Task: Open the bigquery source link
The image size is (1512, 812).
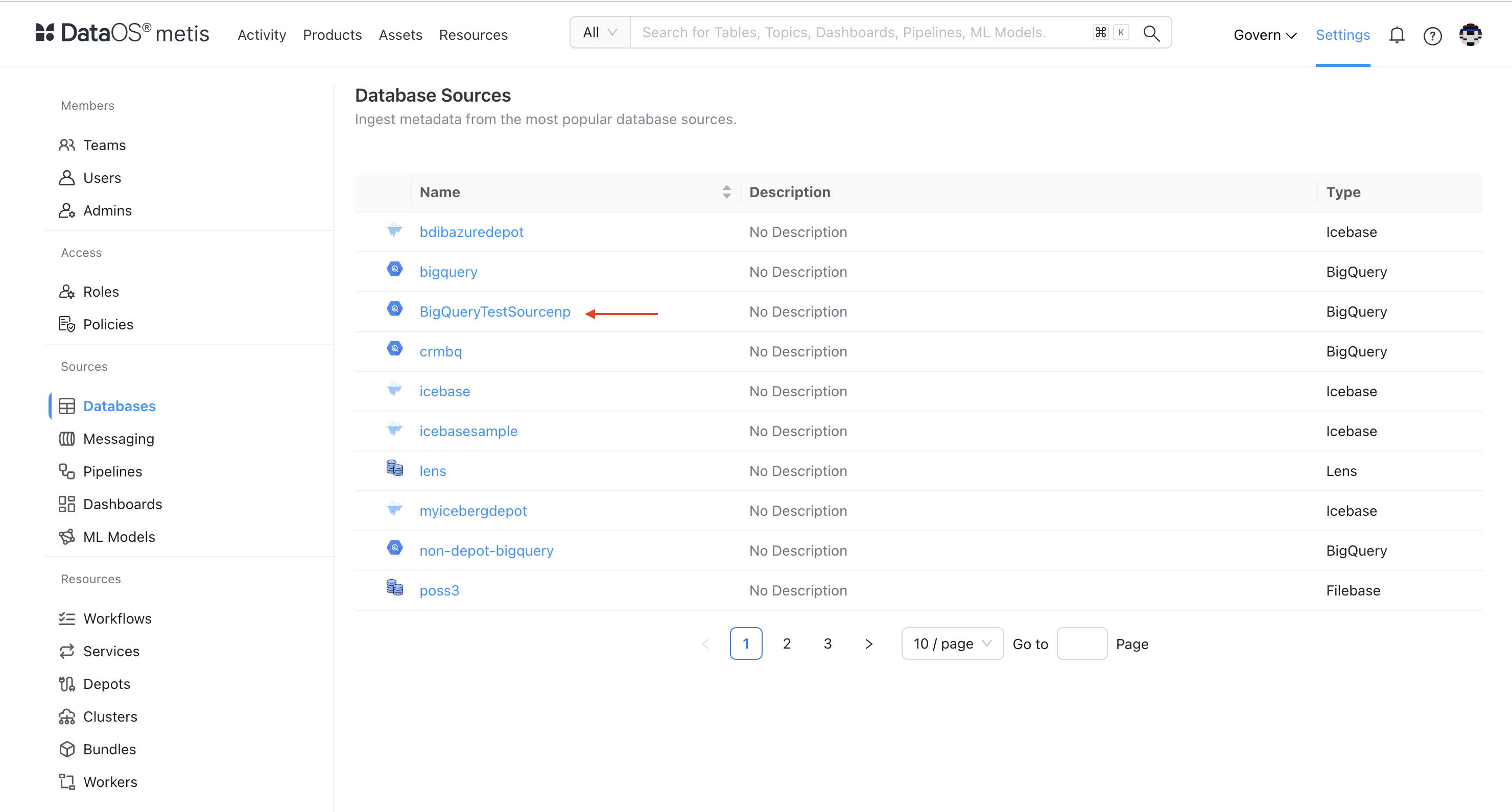Action: 448,272
